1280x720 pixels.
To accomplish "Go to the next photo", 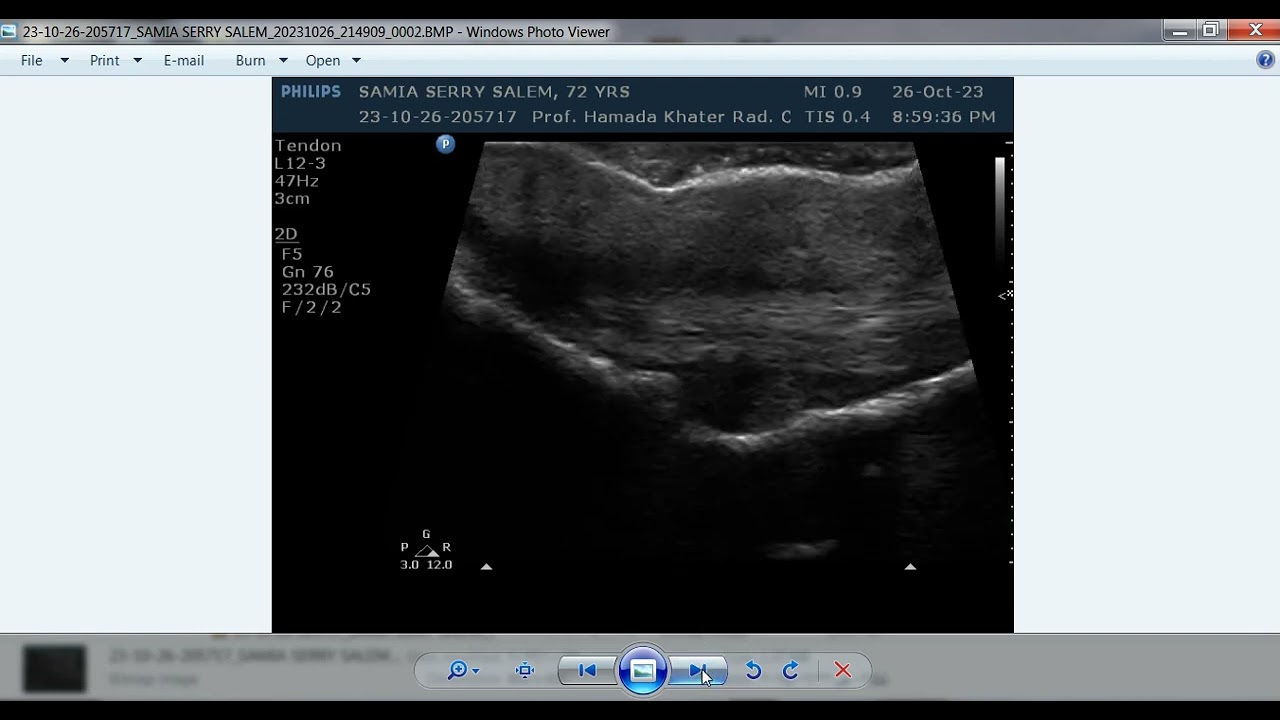I will [x=698, y=670].
